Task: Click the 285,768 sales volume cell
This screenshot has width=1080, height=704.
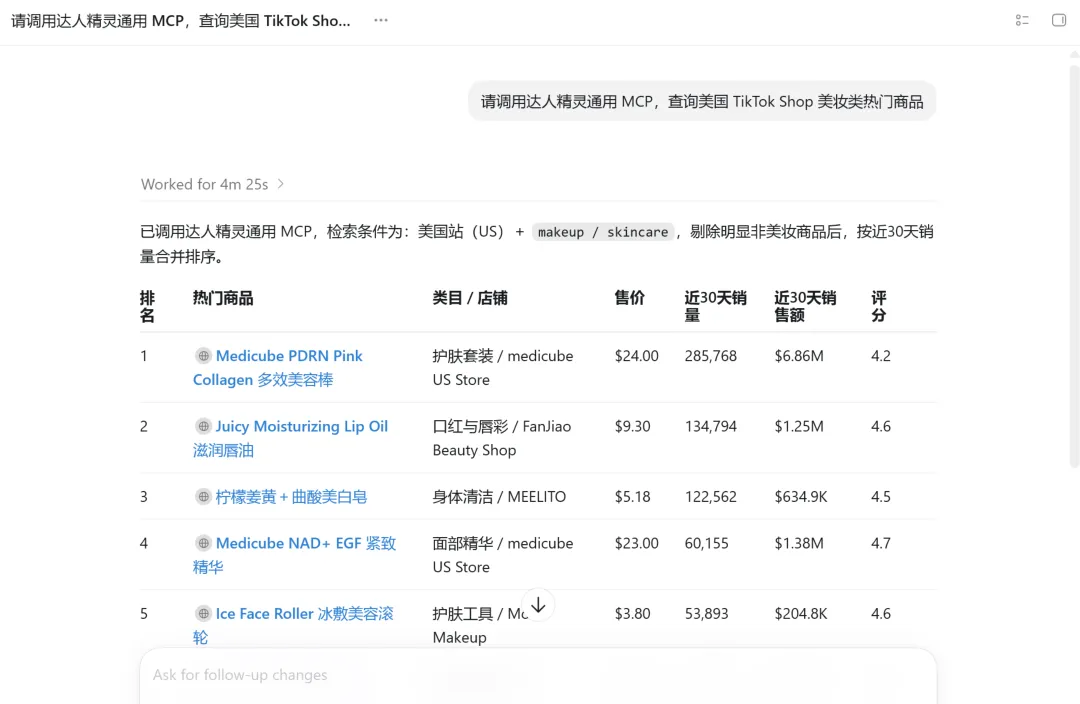Action: (710, 356)
